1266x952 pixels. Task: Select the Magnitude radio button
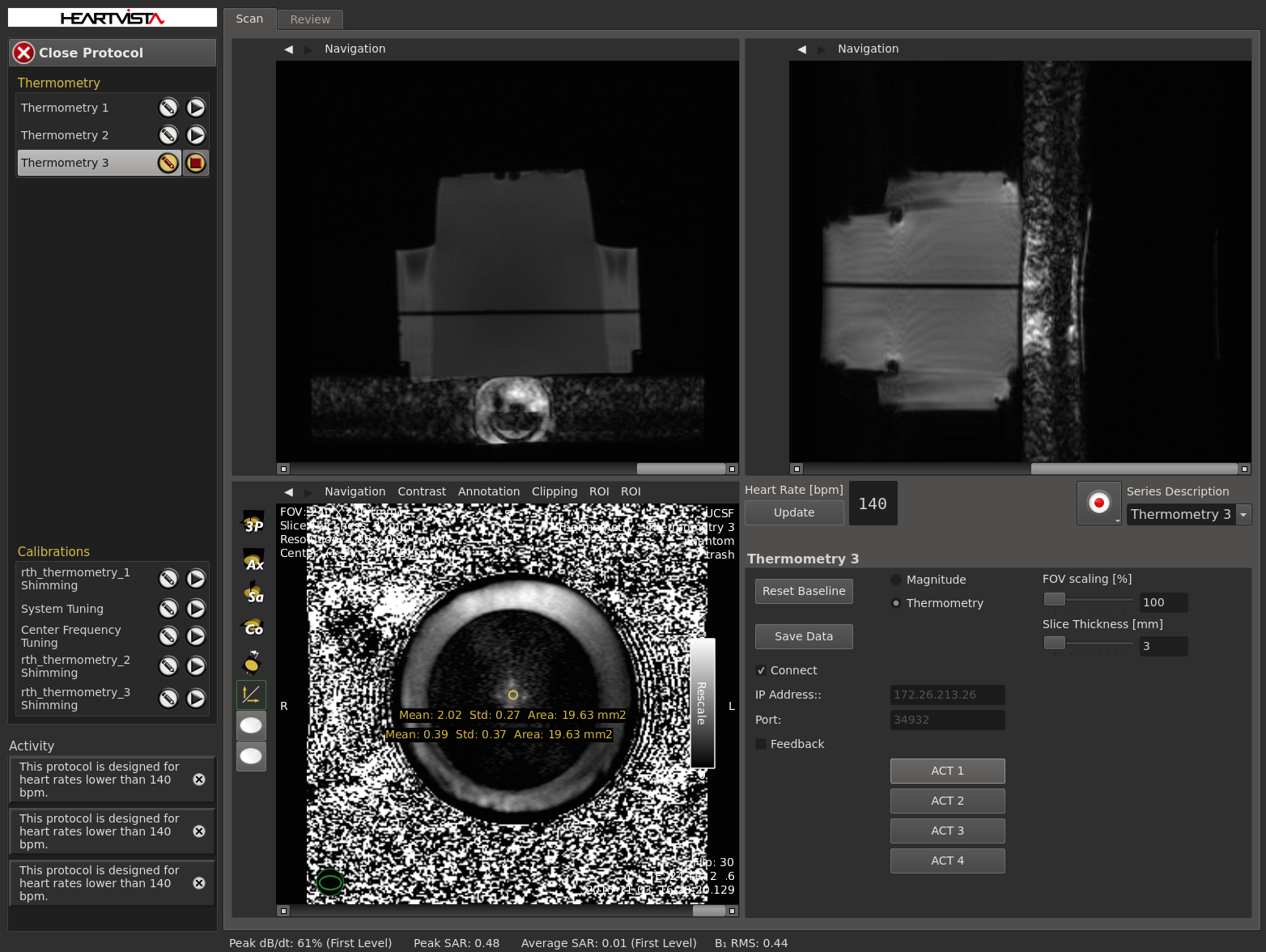tap(896, 580)
